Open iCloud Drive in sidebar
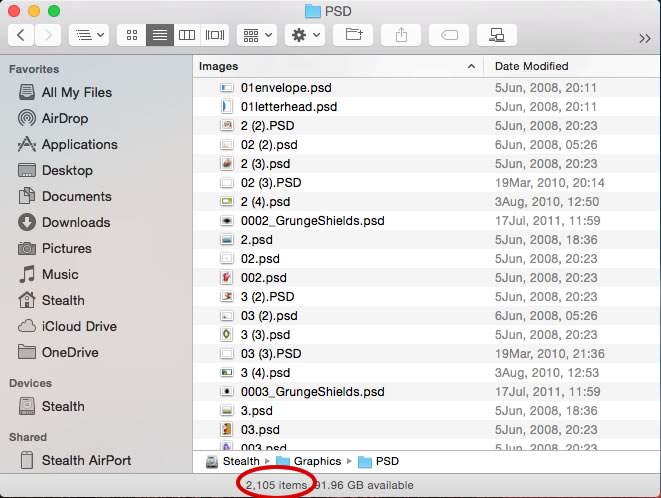 point(67,326)
